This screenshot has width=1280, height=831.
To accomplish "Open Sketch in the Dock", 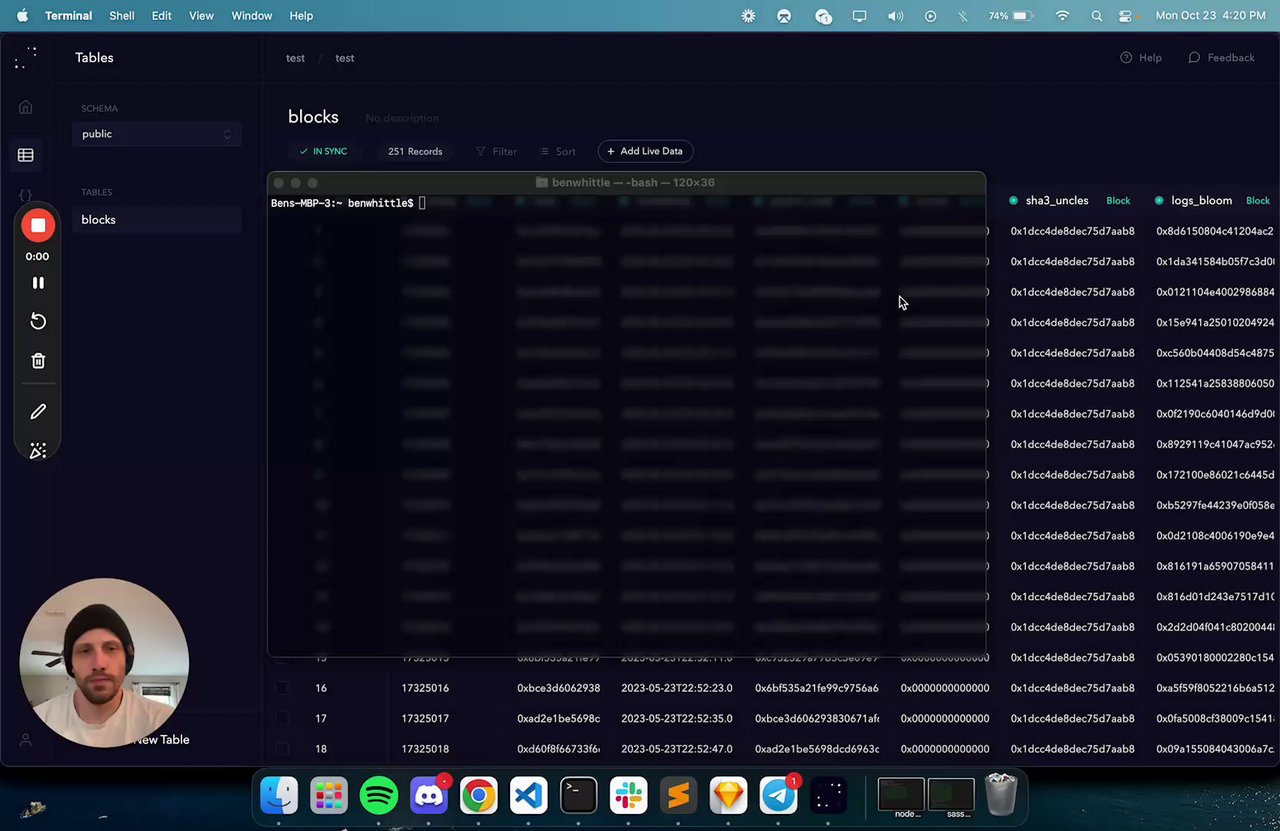I will (x=729, y=795).
